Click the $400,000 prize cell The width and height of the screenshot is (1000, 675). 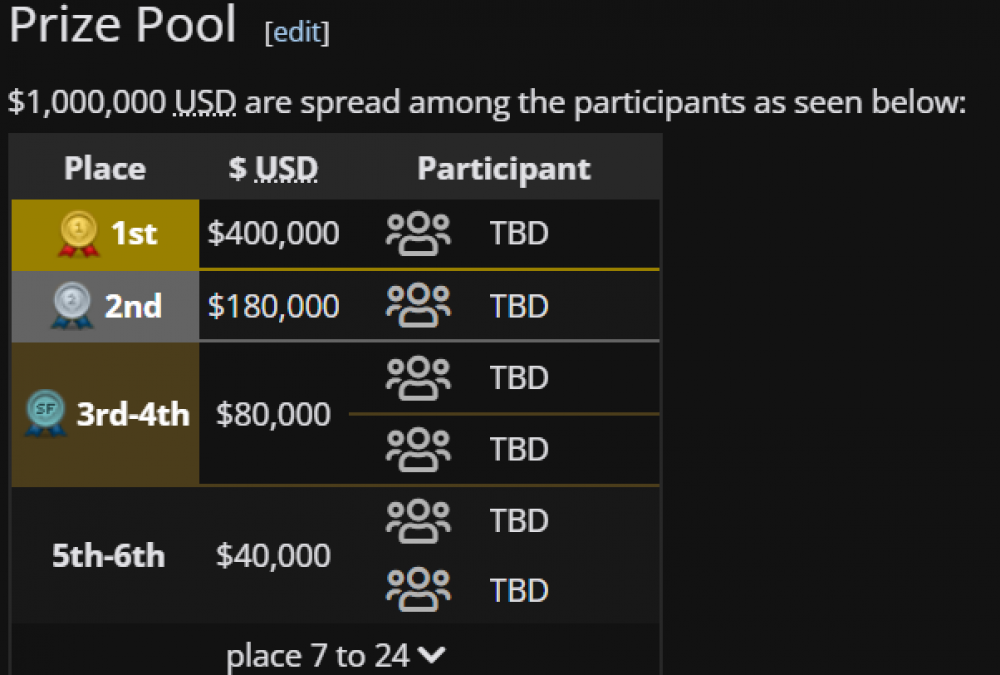coord(274,233)
